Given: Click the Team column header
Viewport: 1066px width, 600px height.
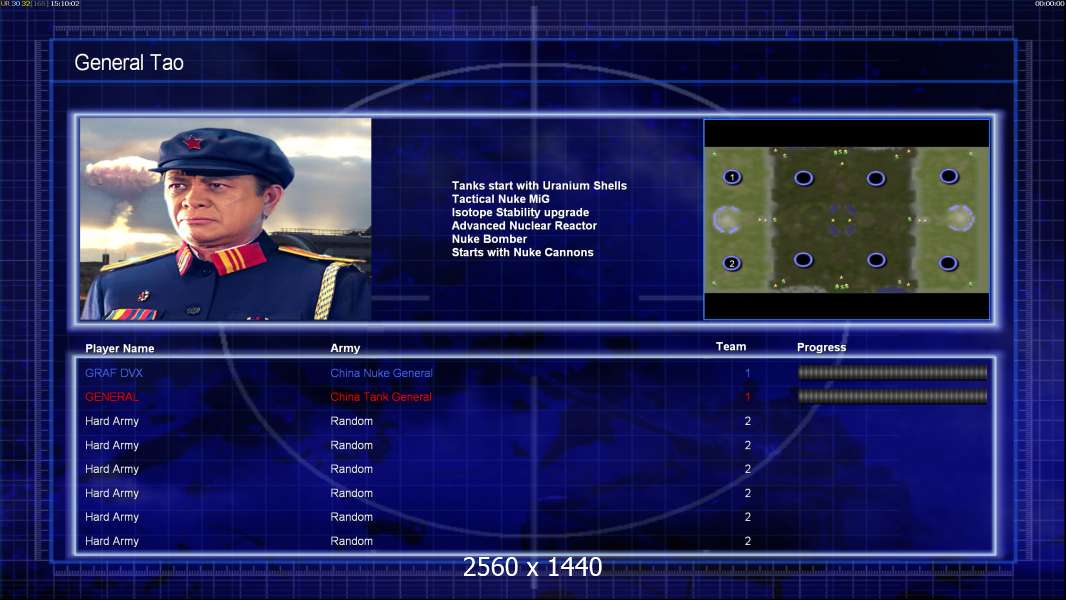Looking at the screenshot, I should pos(731,347).
